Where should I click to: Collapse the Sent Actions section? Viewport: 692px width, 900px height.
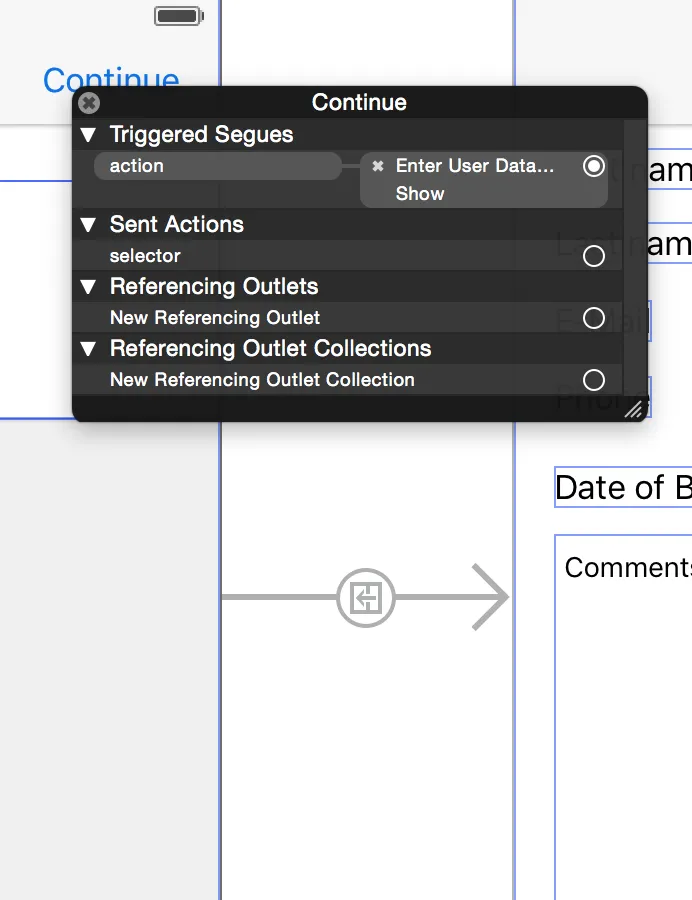(89, 225)
